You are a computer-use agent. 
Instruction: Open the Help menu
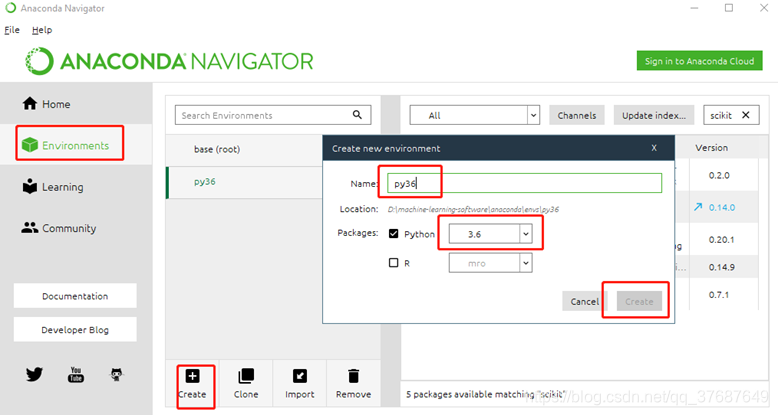click(42, 30)
